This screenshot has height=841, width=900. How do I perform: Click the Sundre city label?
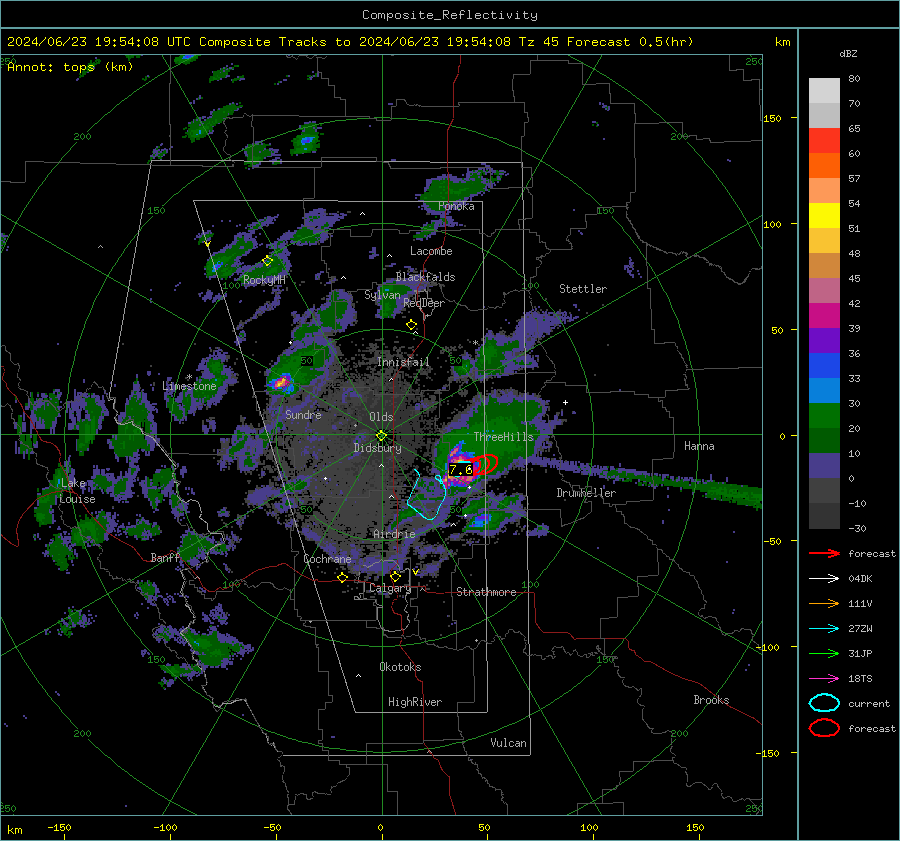click(x=303, y=414)
